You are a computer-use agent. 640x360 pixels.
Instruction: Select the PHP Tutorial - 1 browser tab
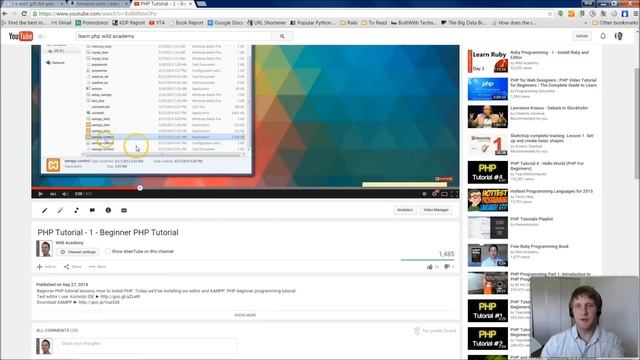click(x=163, y=4)
